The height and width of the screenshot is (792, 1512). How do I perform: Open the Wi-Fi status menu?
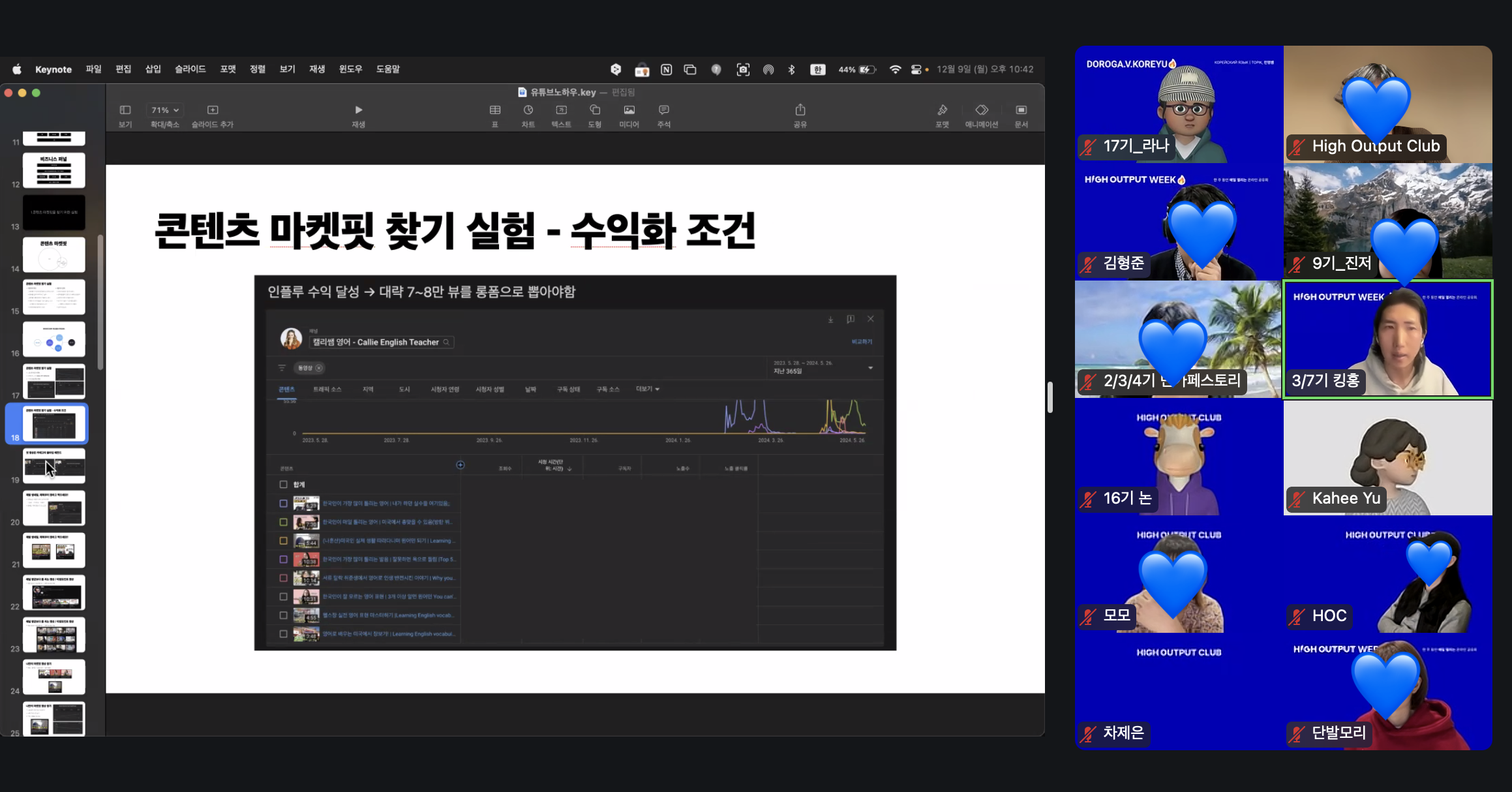pos(896,69)
